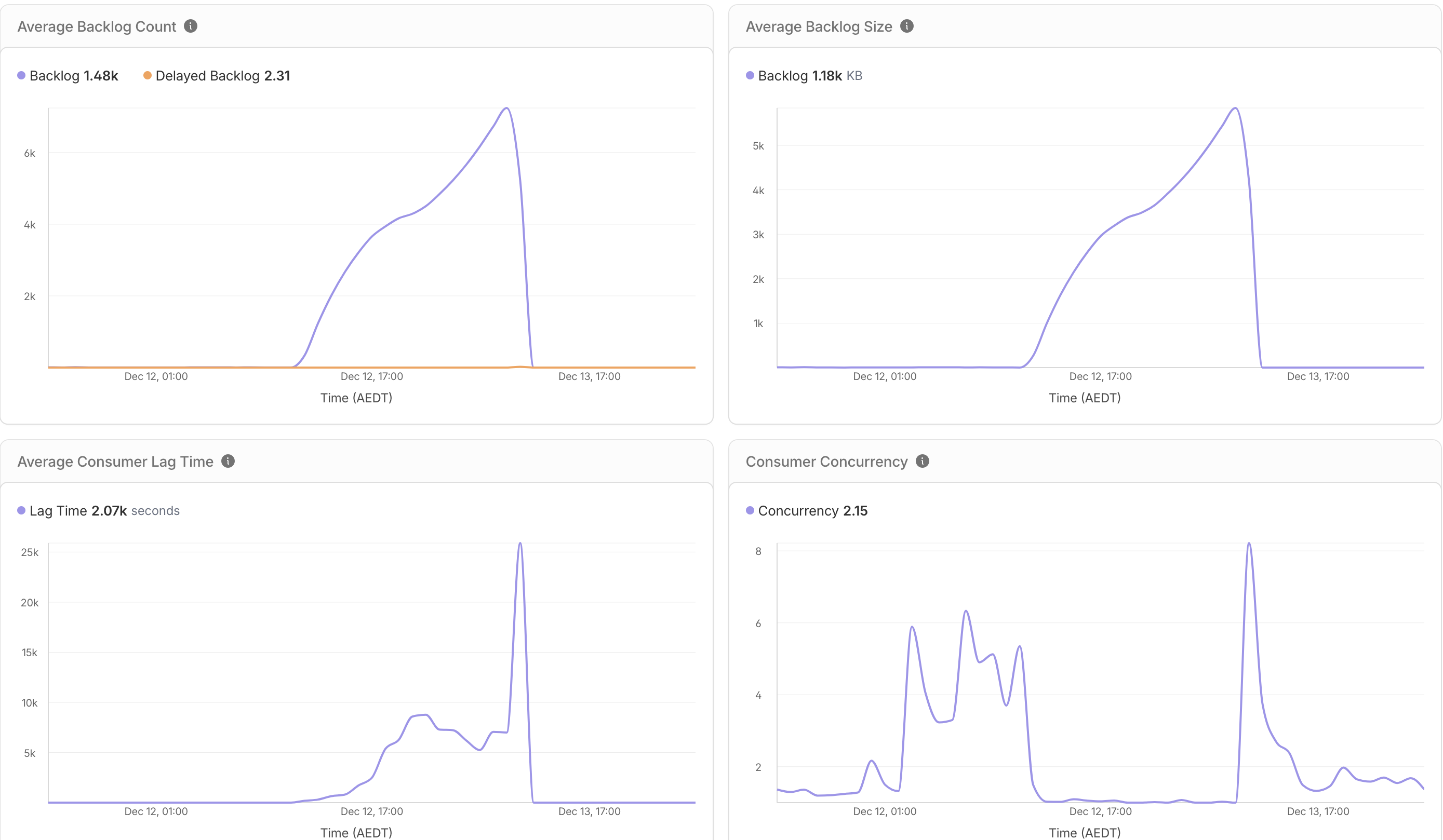Click Dec 13, 17:00 label under Concurrency chart

click(1318, 811)
